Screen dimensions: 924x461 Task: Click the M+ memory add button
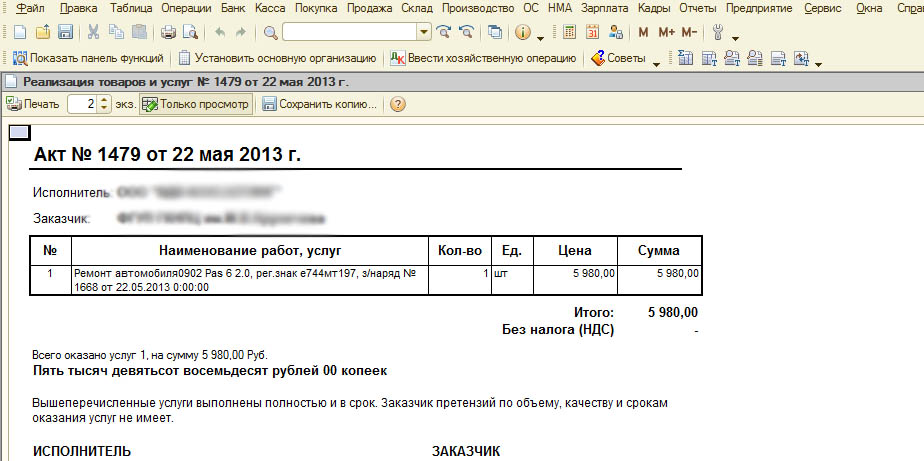pyautogui.click(x=665, y=33)
